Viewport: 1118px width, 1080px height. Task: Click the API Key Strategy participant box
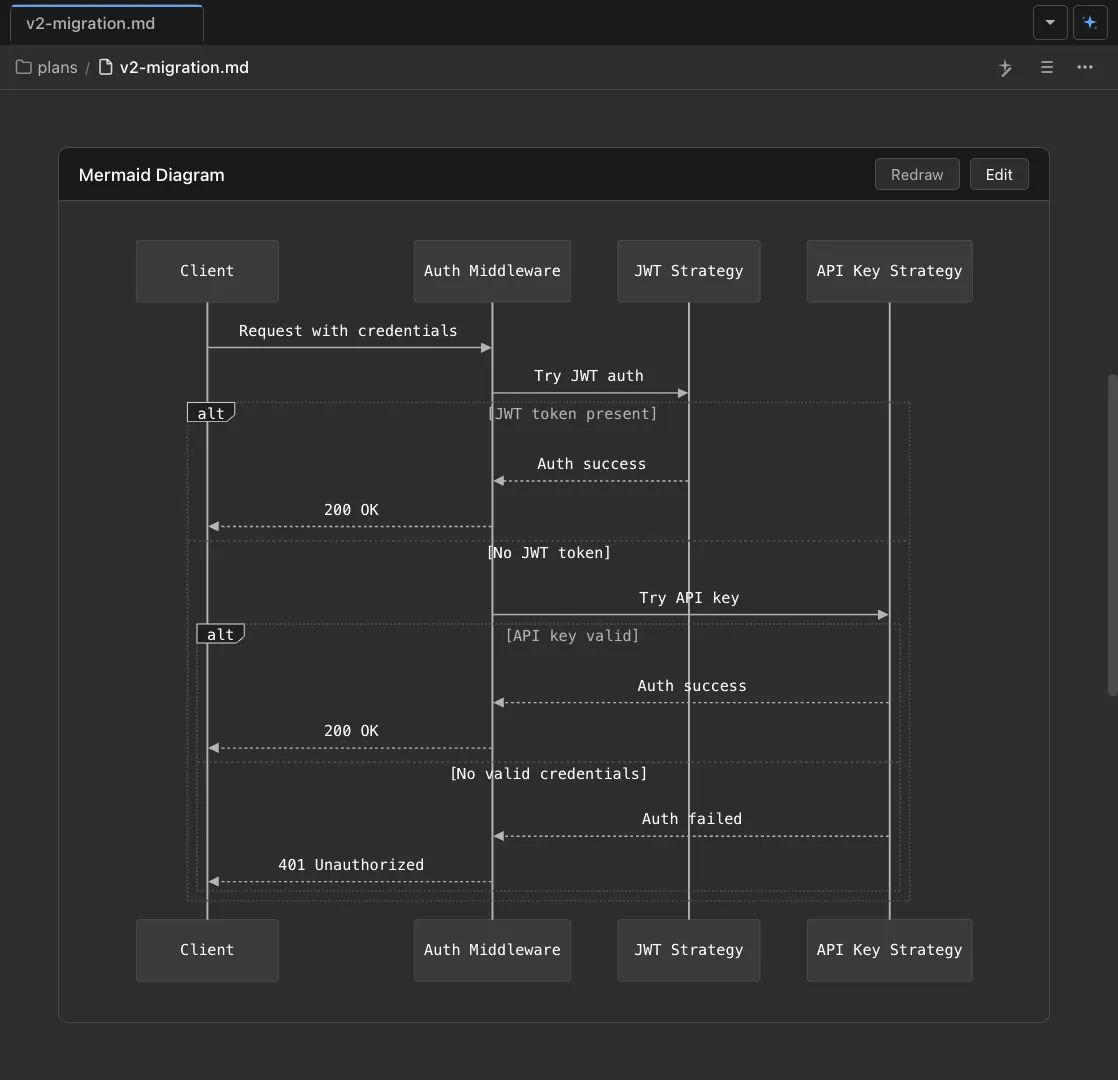[889, 270]
